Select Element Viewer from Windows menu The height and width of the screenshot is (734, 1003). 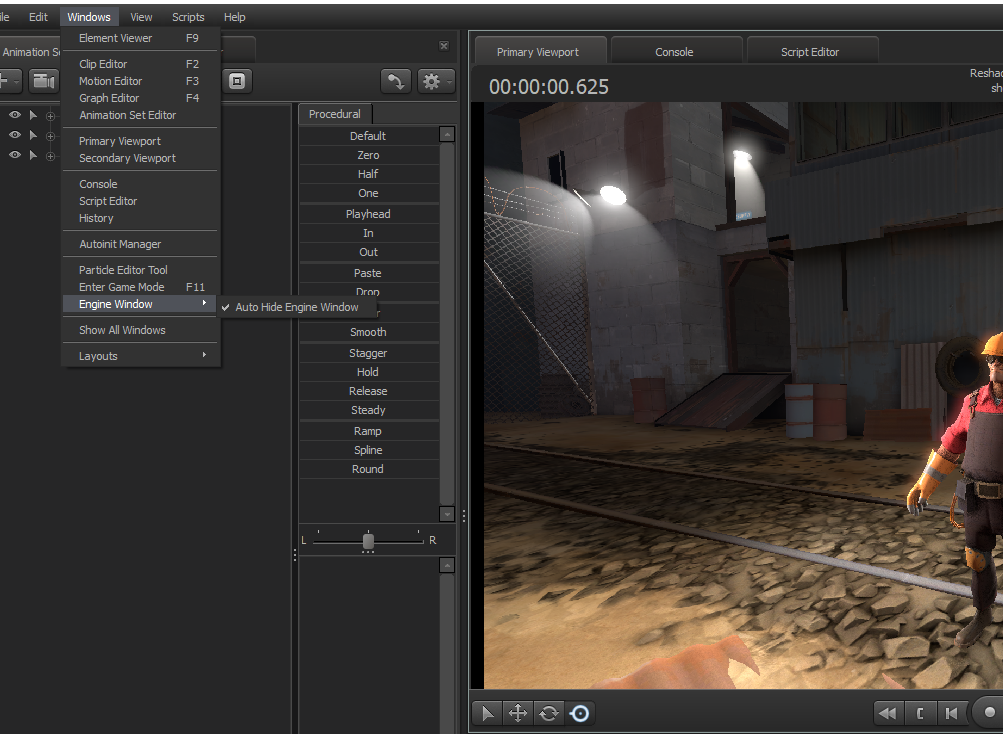tap(140, 38)
